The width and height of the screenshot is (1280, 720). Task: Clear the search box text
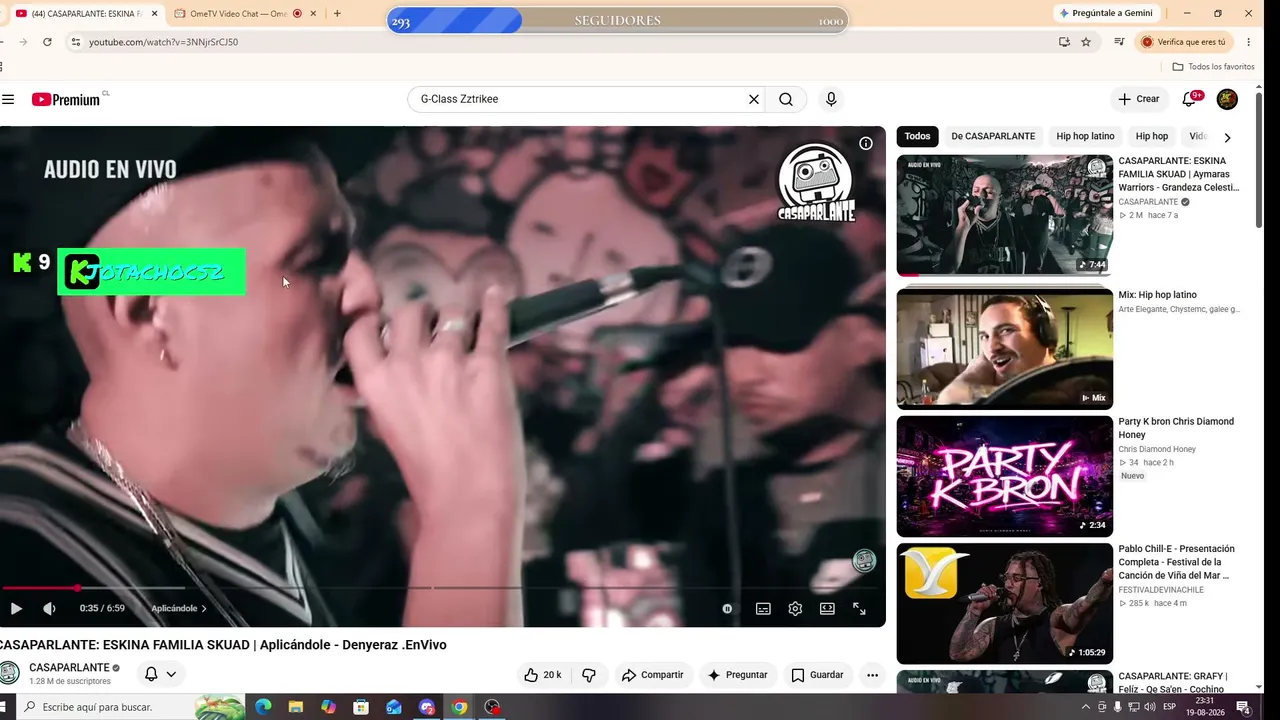[x=754, y=99]
